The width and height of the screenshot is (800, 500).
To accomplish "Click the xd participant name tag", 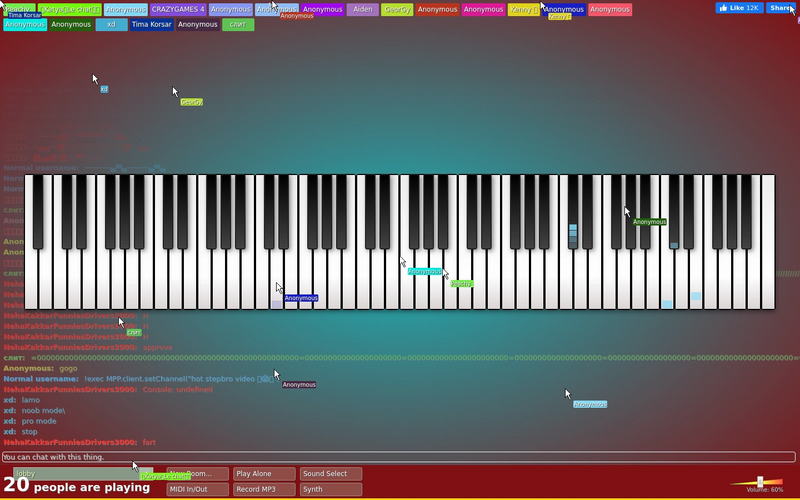I will tap(111, 24).
